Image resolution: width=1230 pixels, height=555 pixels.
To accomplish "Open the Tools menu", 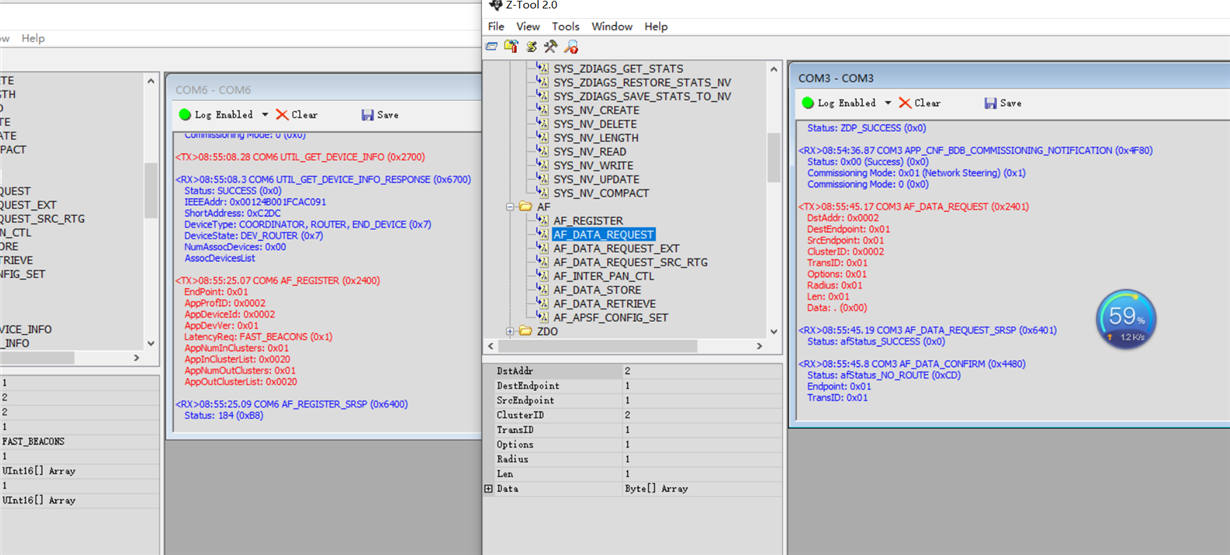I will point(565,26).
